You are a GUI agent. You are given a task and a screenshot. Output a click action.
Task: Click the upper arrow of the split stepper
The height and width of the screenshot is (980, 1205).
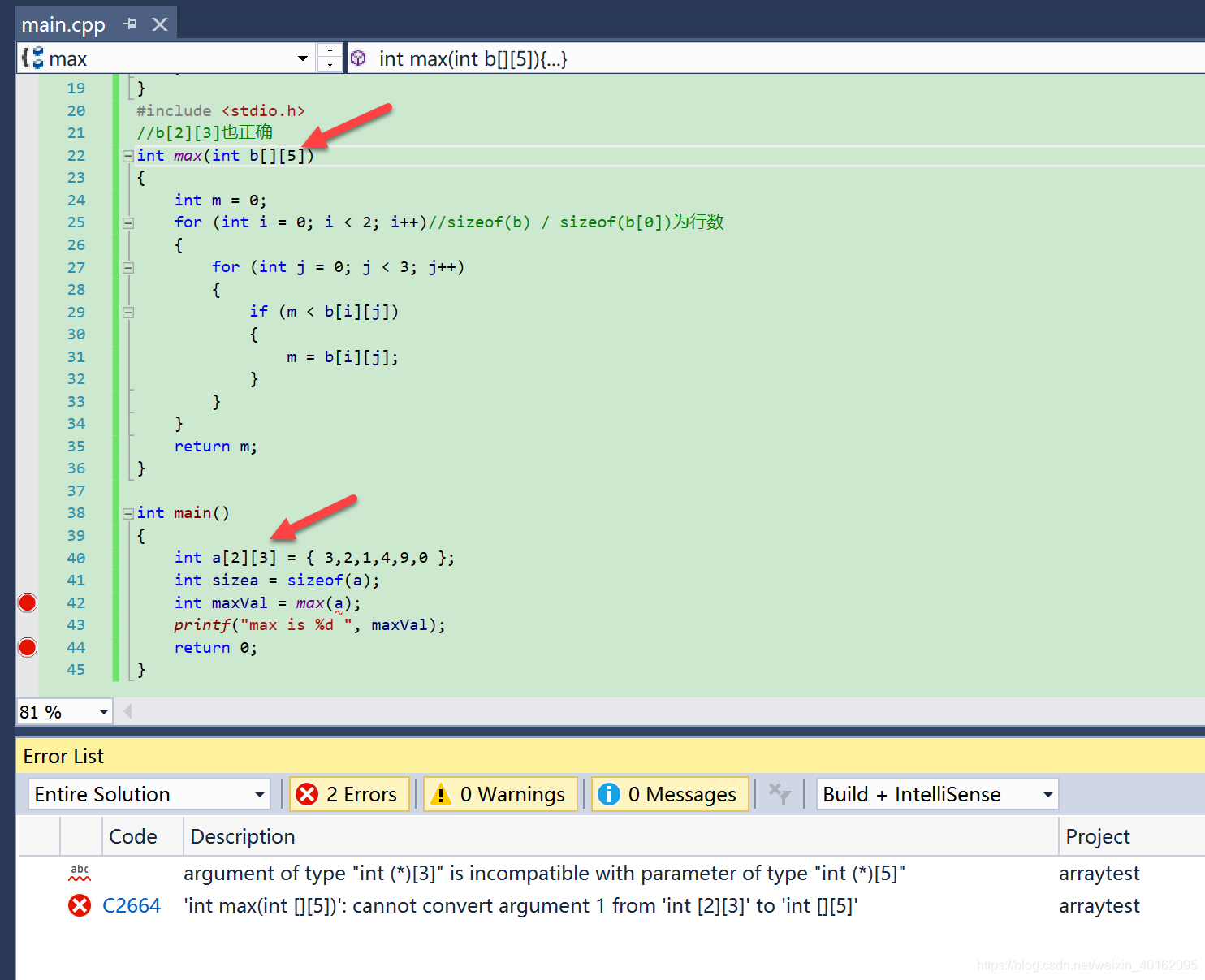point(330,50)
